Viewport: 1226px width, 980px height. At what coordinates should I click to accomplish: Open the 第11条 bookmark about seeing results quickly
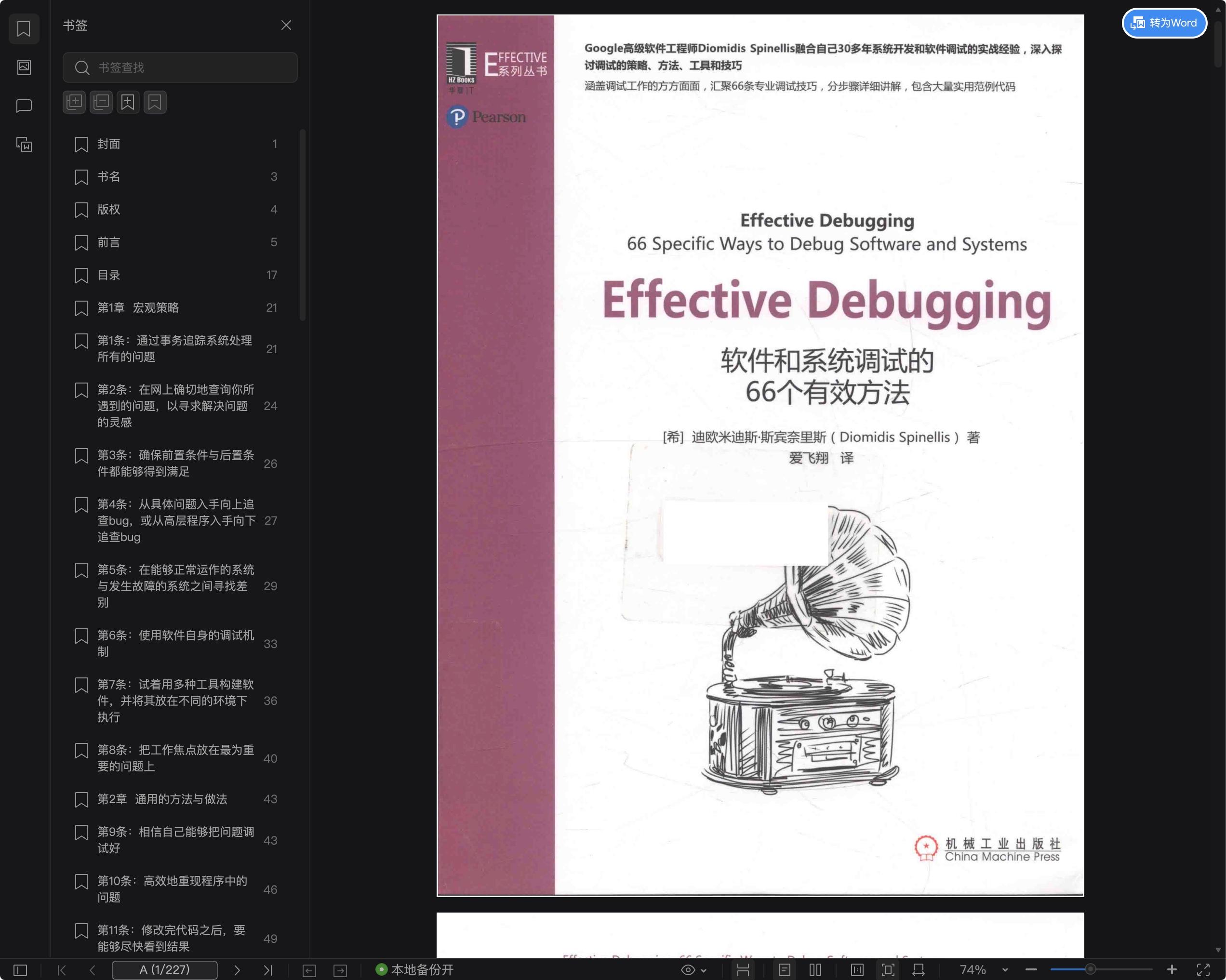[177, 939]
